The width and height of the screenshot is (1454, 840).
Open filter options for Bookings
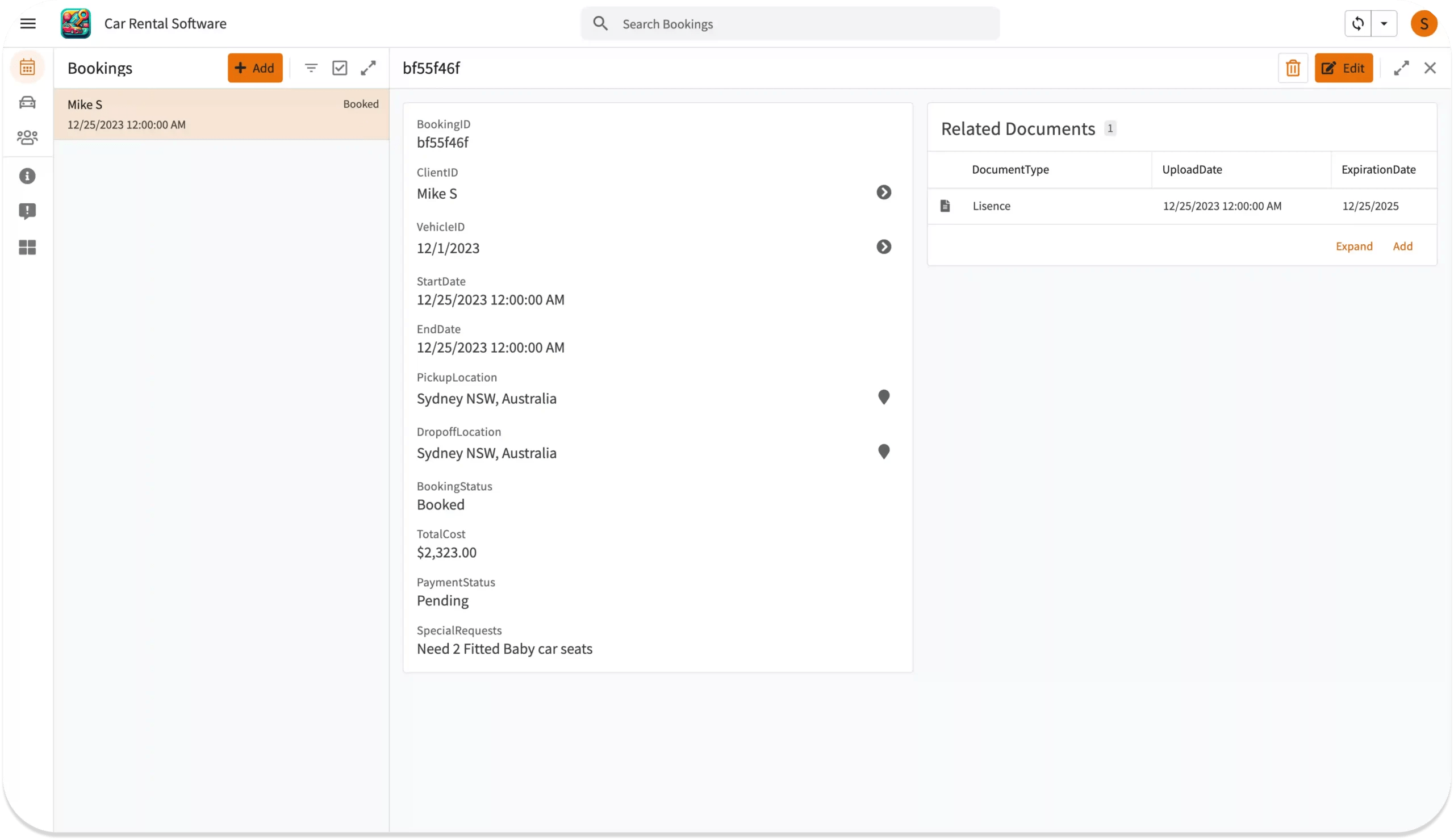[x=311, y=68]
